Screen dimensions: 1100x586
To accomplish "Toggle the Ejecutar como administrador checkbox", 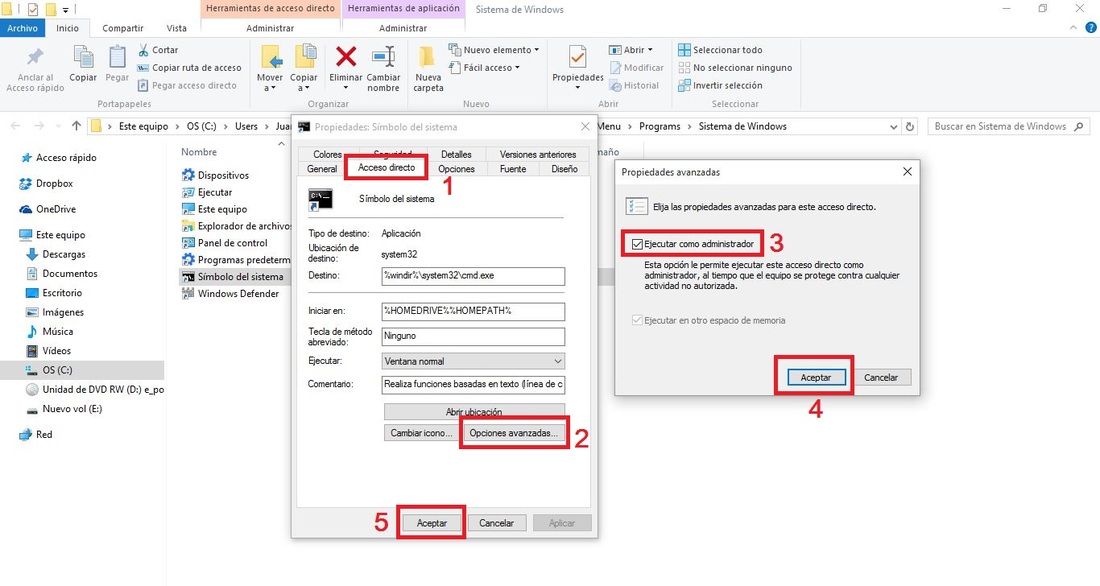I will [637, 244].
